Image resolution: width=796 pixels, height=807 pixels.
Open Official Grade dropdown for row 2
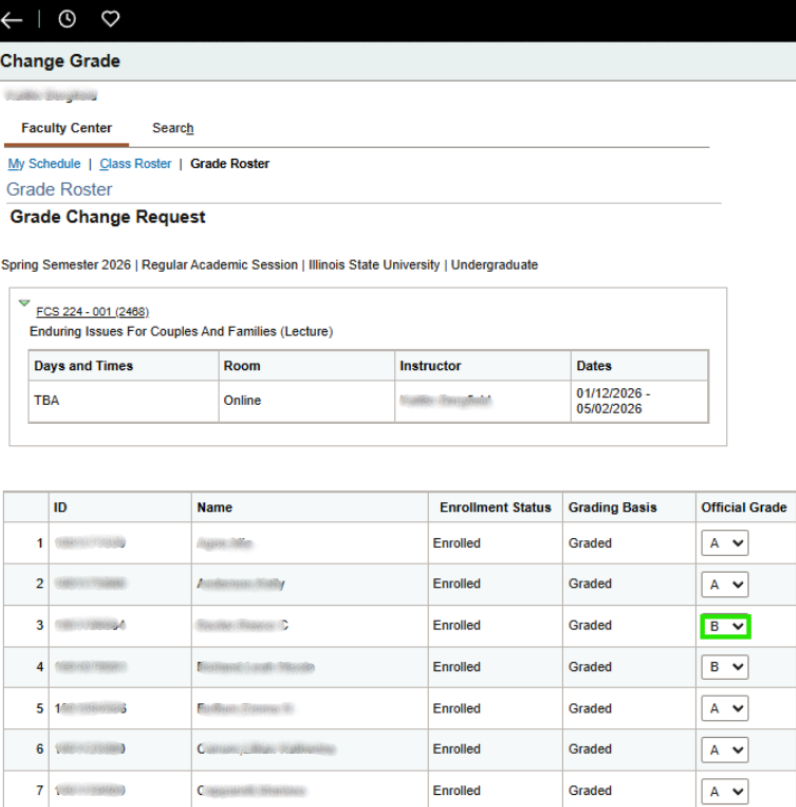(x=725, y=584)
